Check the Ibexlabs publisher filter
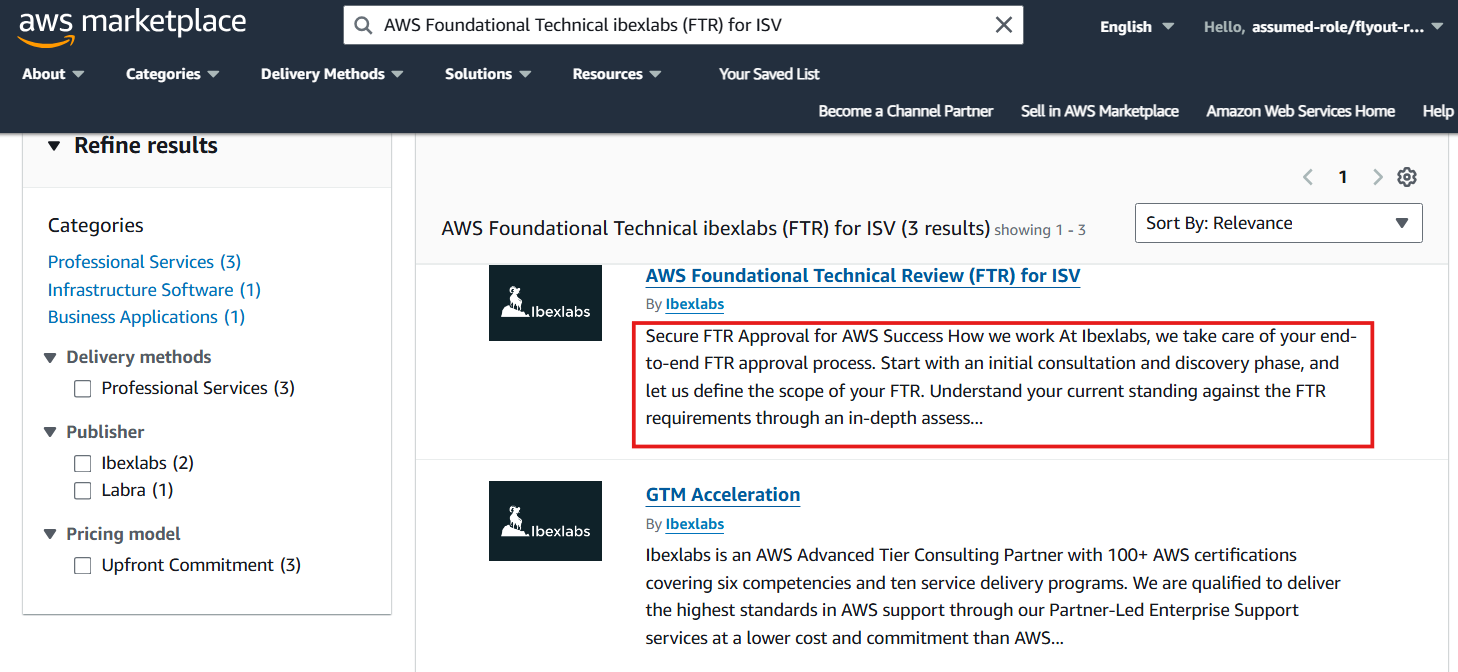This screenshot has width=1458, height=672. pyautogui.click(x=83, y=463)
